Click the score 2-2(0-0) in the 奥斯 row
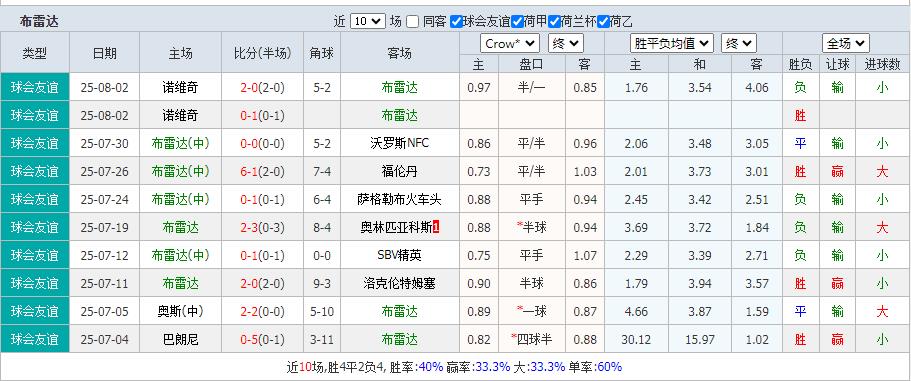Viewport: 911px width, 381px height. coord(263,311)
